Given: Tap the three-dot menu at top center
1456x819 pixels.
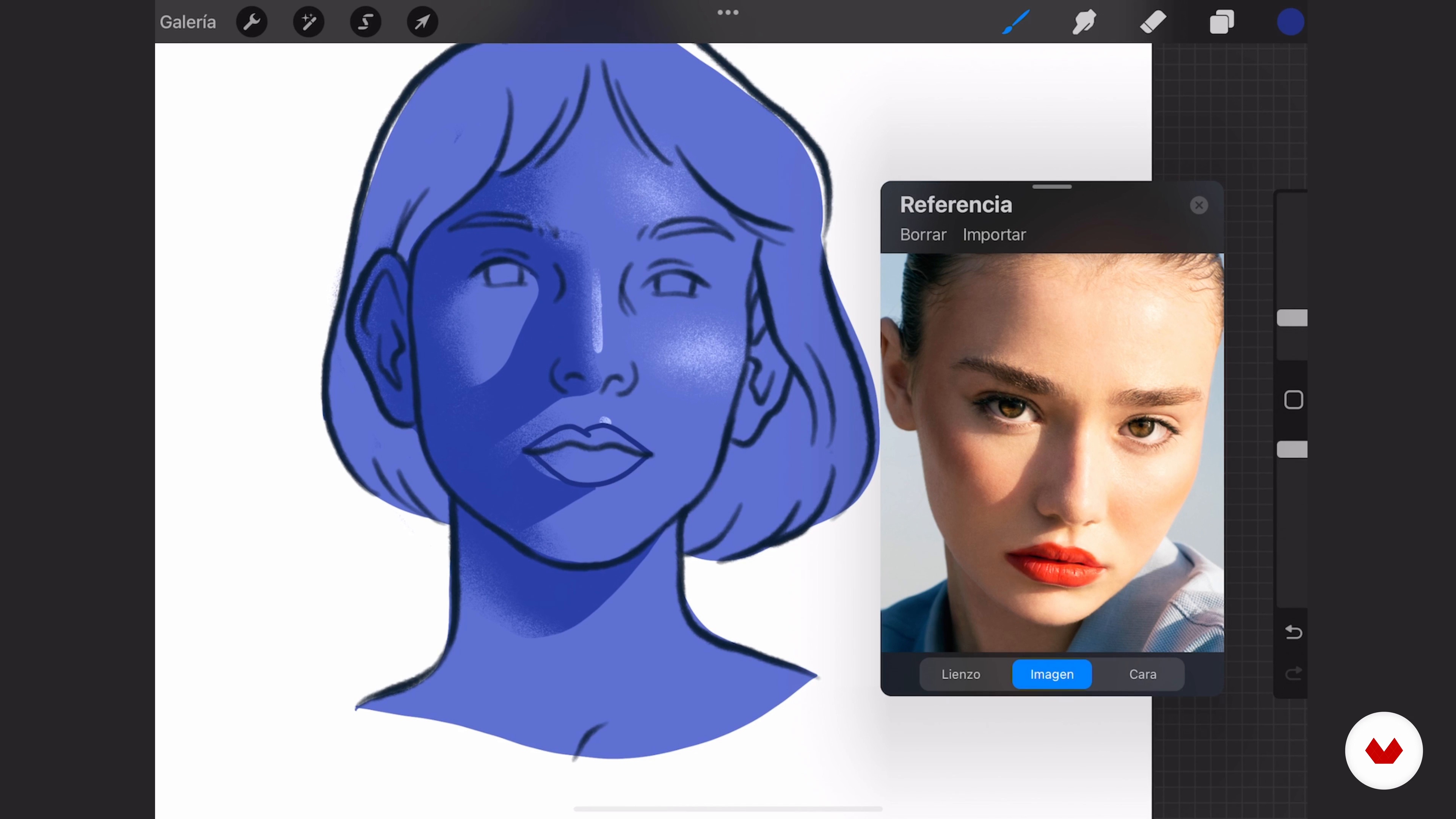Looking at the screenshot, I should 728,13.
